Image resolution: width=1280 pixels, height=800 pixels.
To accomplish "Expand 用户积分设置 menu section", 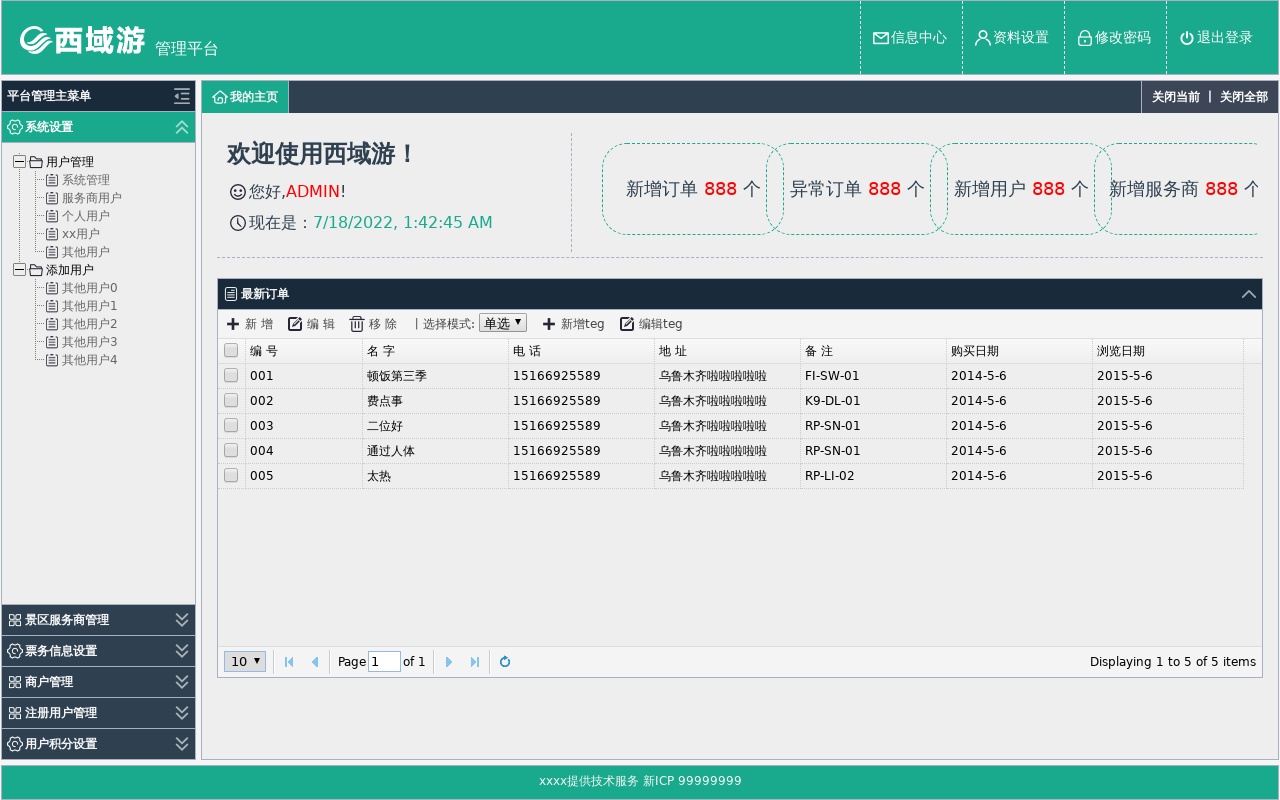I will point(98,744).
